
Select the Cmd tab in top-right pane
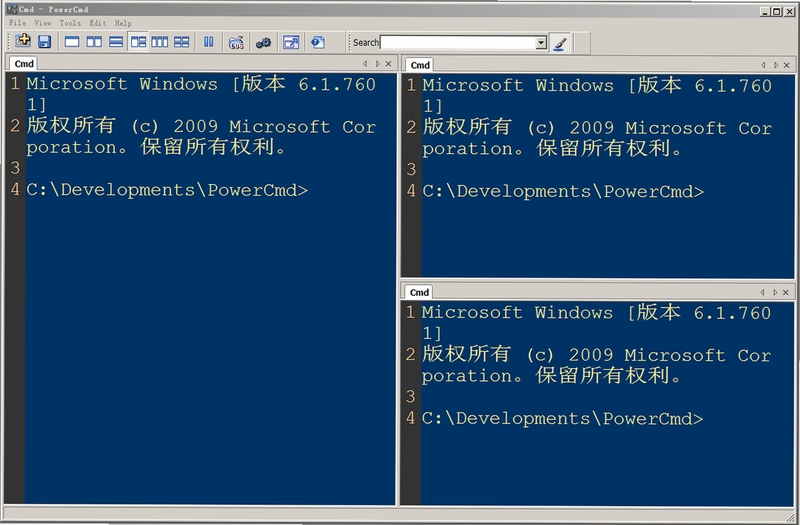(x=420, y=65)
